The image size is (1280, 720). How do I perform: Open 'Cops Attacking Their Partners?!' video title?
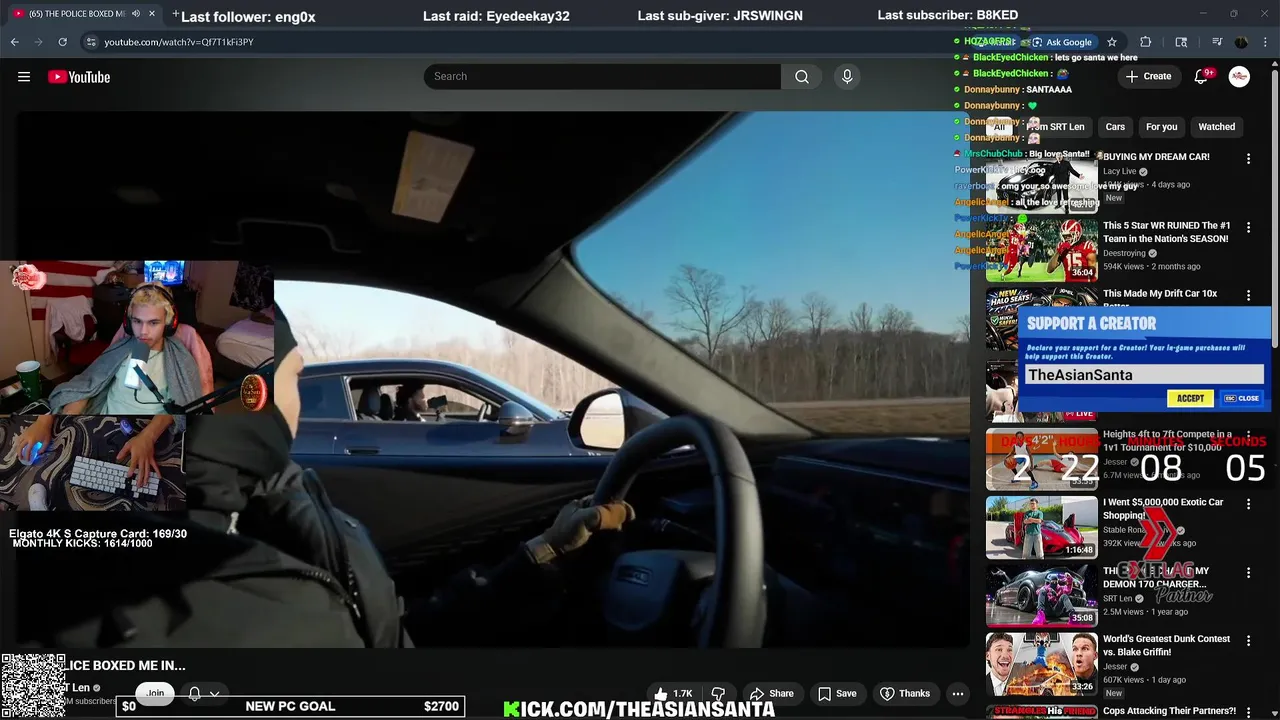1169,711
